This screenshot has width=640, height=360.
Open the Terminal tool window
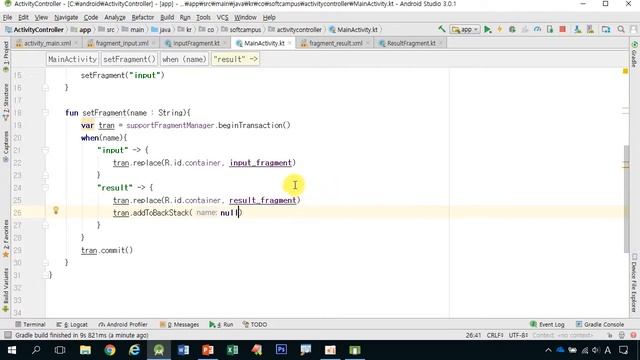tap(30, 324)
